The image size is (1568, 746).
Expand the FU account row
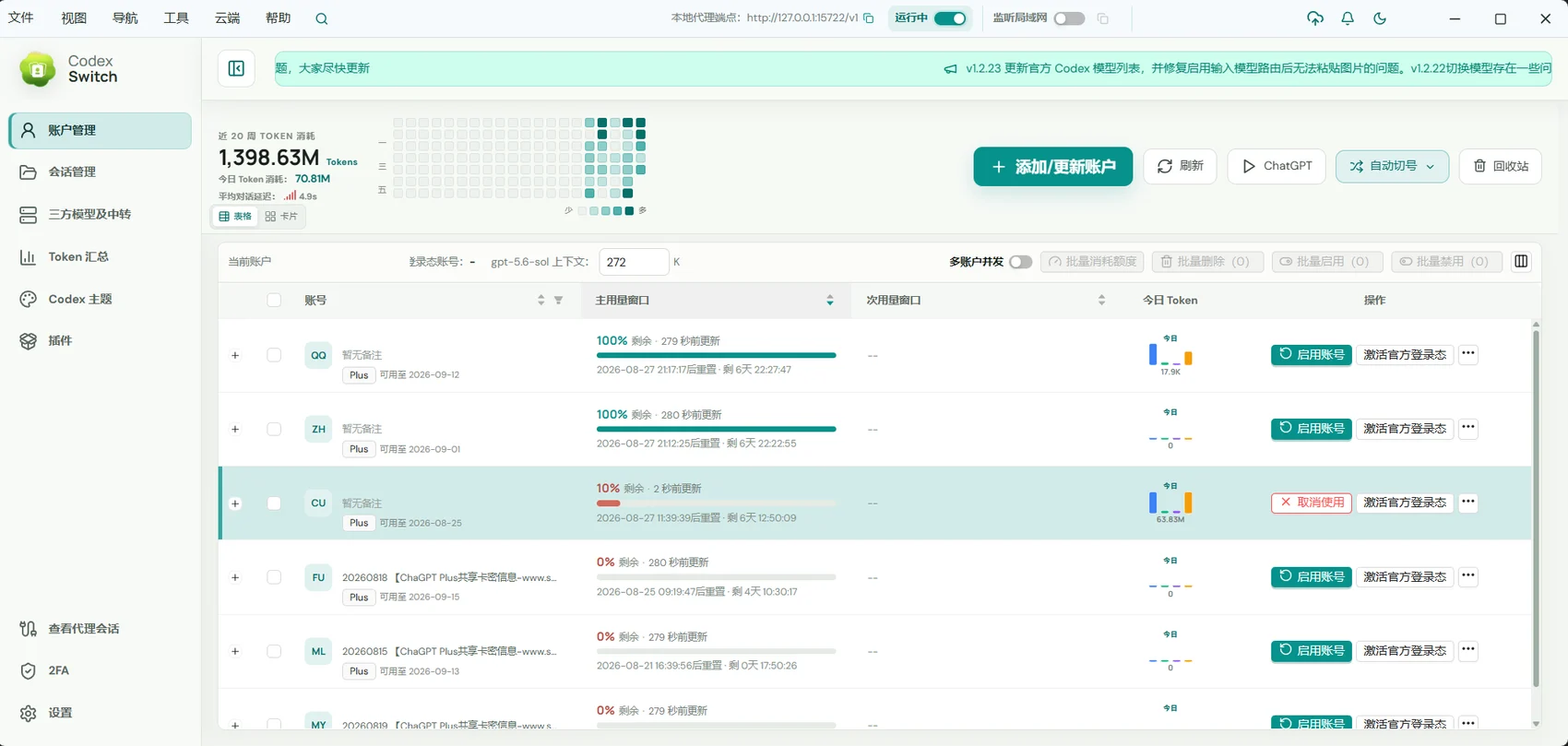click(235, 577)
